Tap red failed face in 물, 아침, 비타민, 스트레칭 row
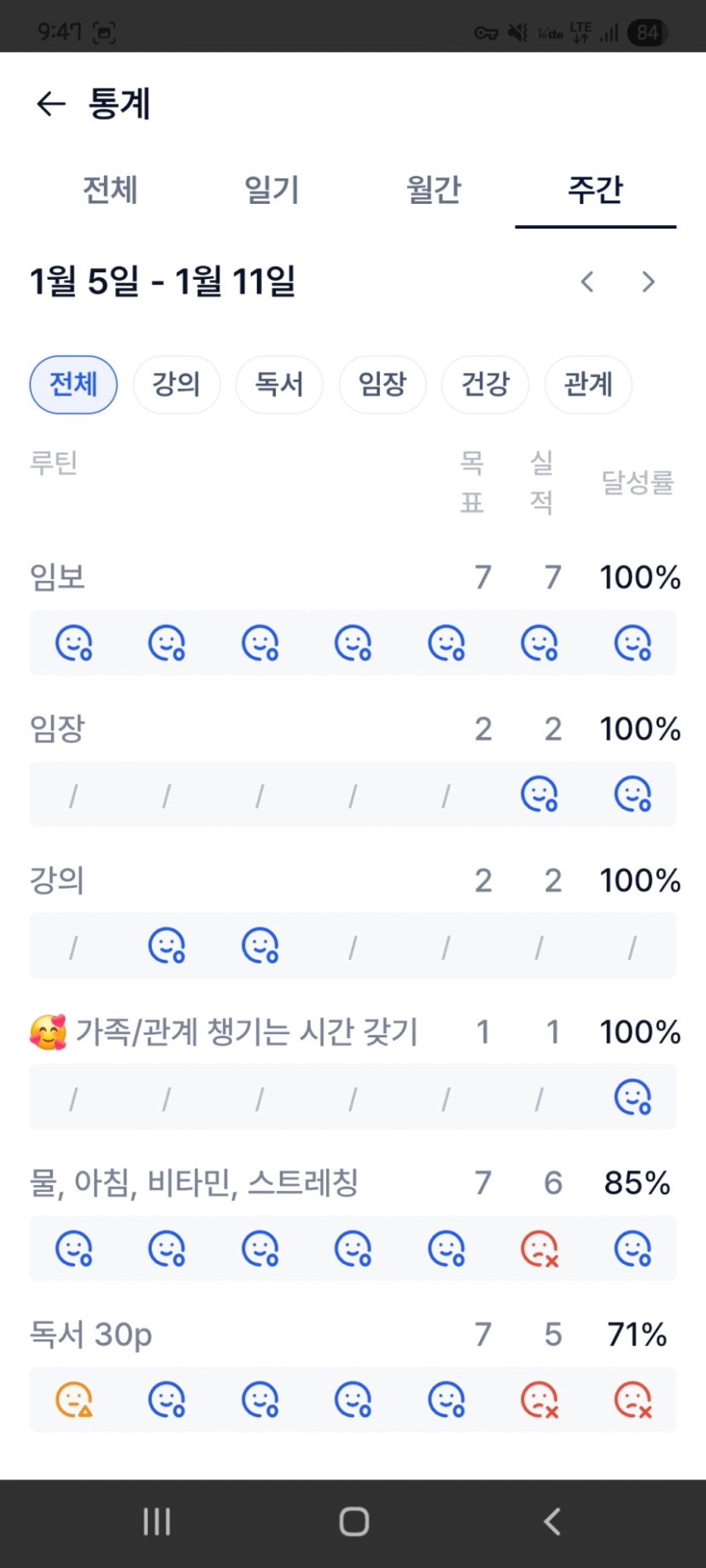 (540, 1249)
